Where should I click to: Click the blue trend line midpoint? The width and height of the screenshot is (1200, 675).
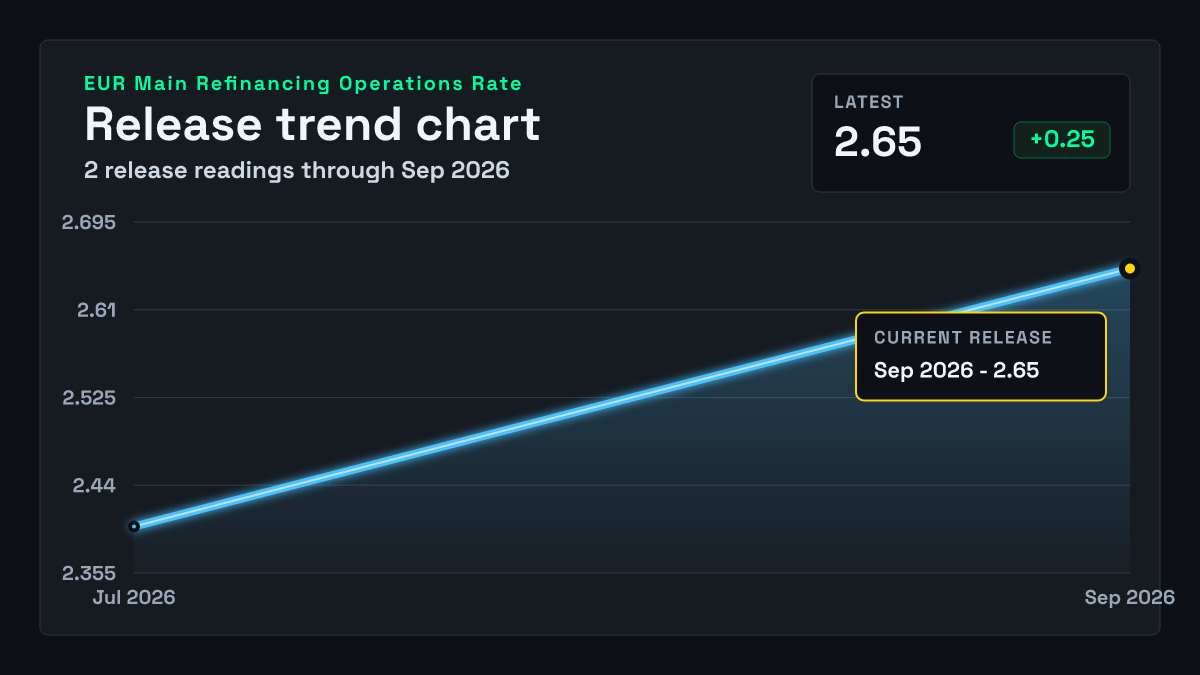pos(632,397)
